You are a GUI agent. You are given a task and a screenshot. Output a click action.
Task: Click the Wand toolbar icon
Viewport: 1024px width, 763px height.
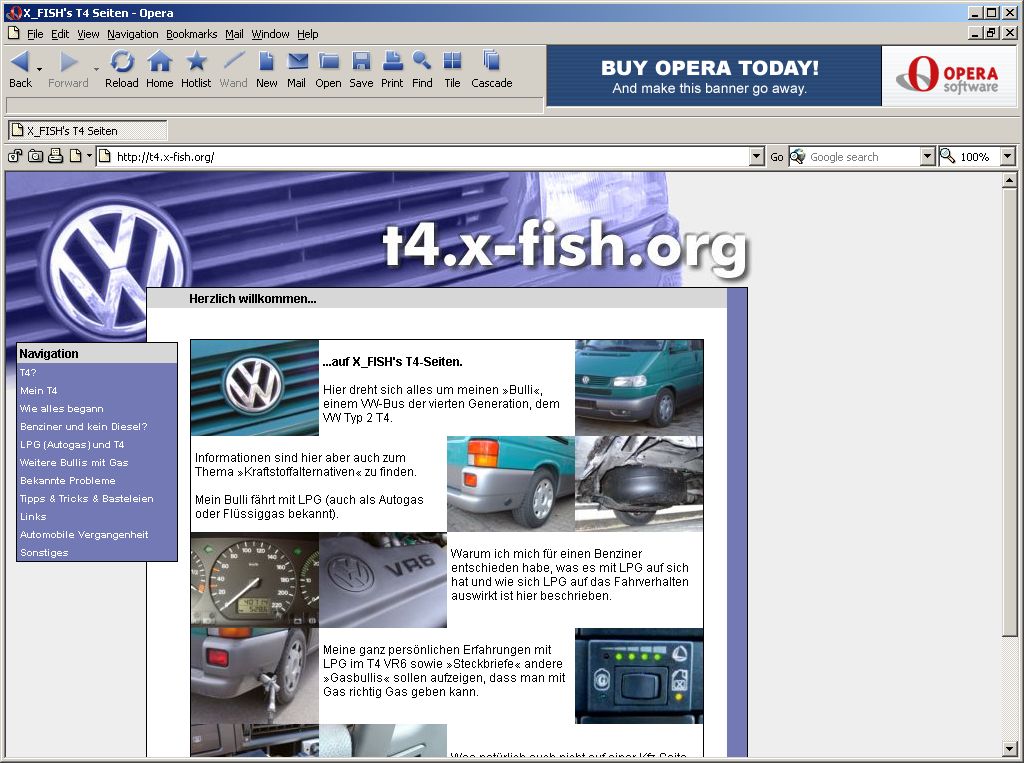[x=233, y=69]
